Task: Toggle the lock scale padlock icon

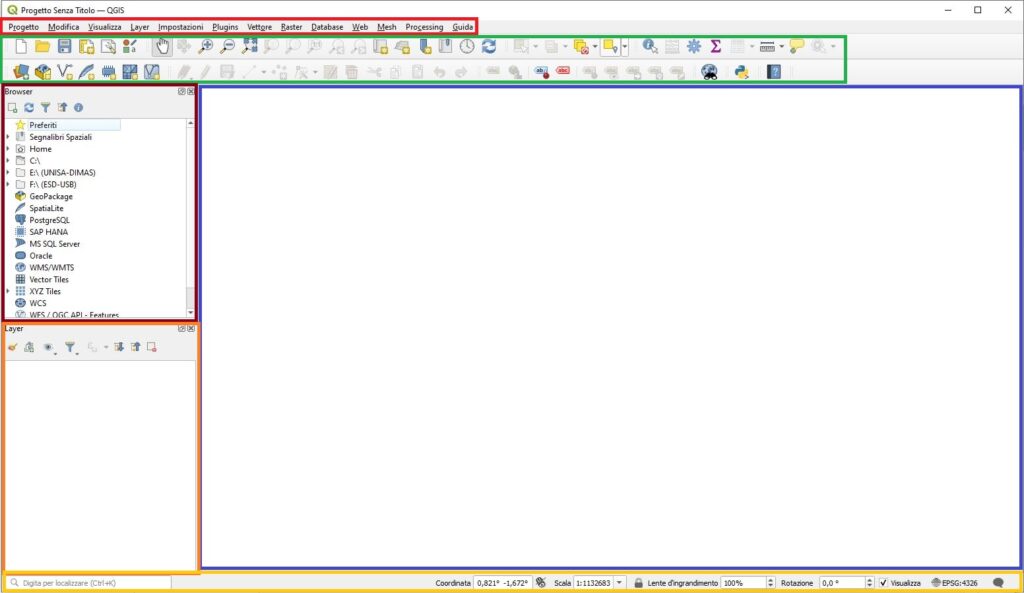Action: click(638, 583)
